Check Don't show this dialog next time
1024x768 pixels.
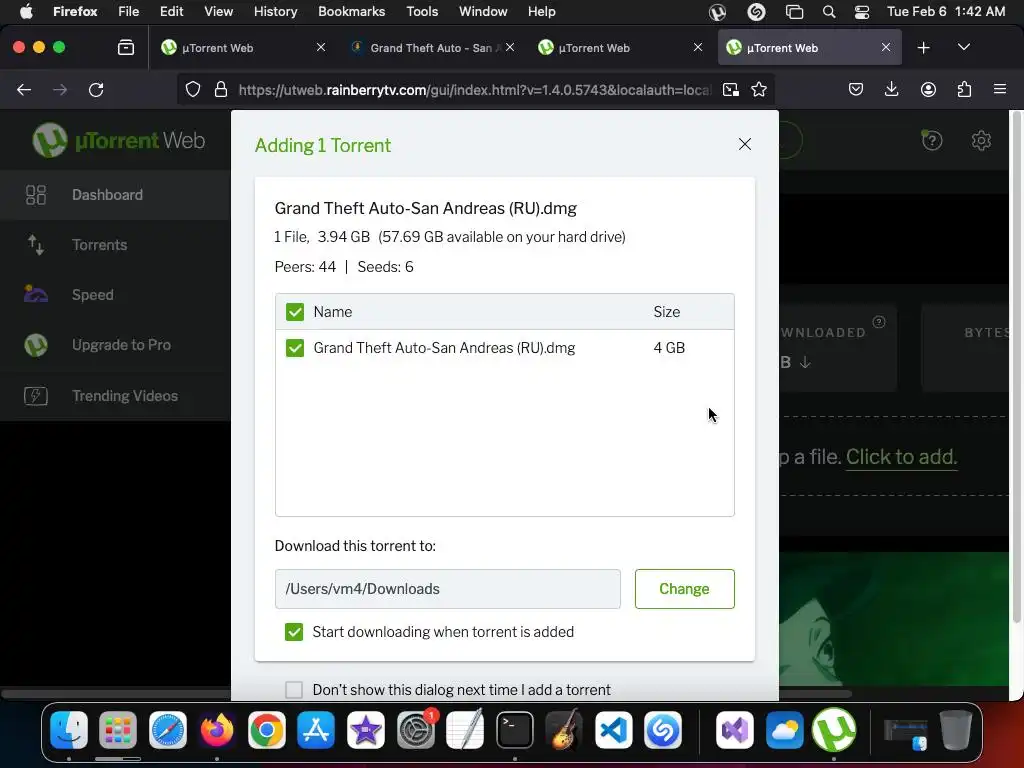pyautogui.click(x=294, y=690)
